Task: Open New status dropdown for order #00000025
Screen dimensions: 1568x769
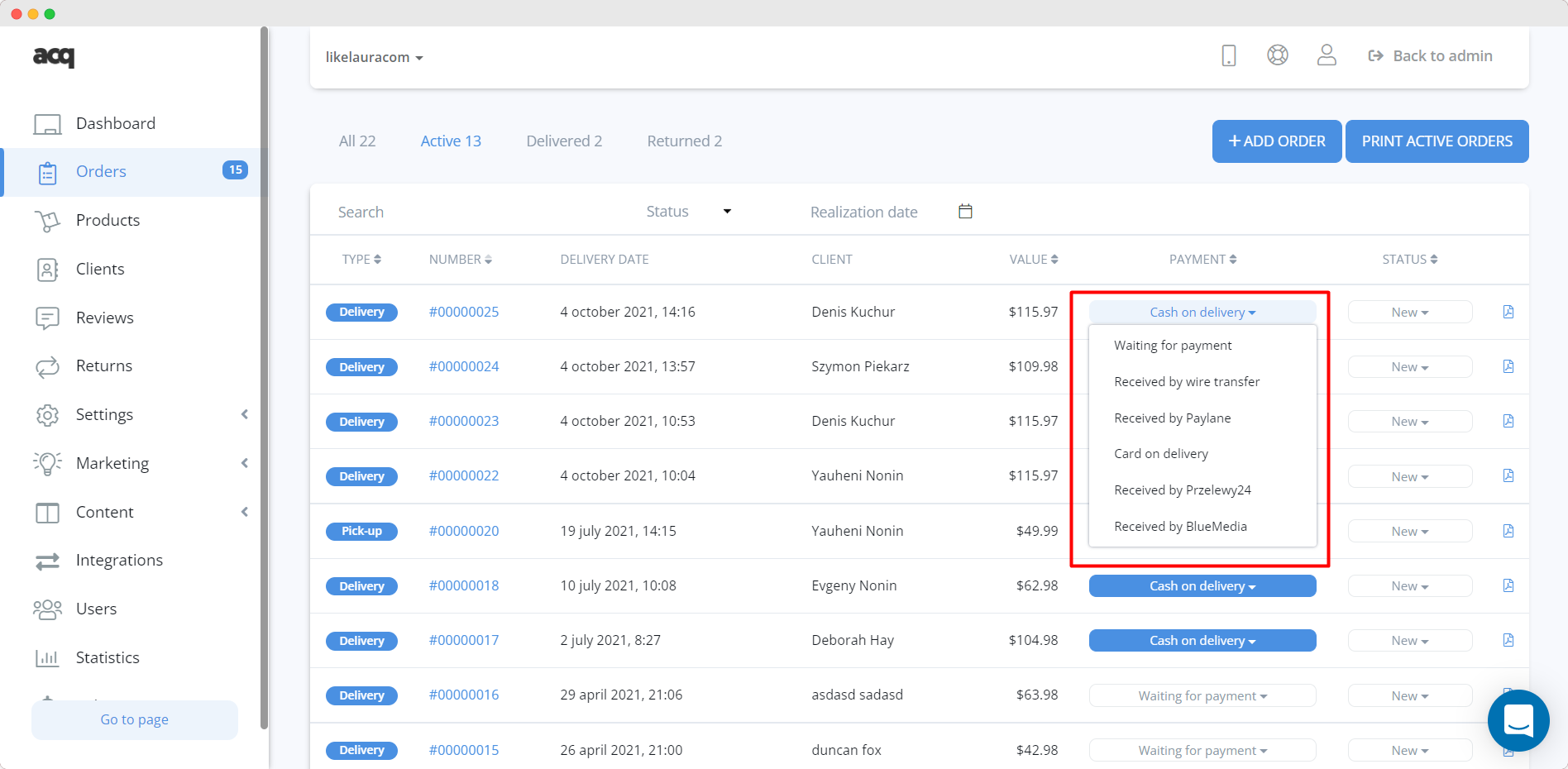Action: 1410,312
